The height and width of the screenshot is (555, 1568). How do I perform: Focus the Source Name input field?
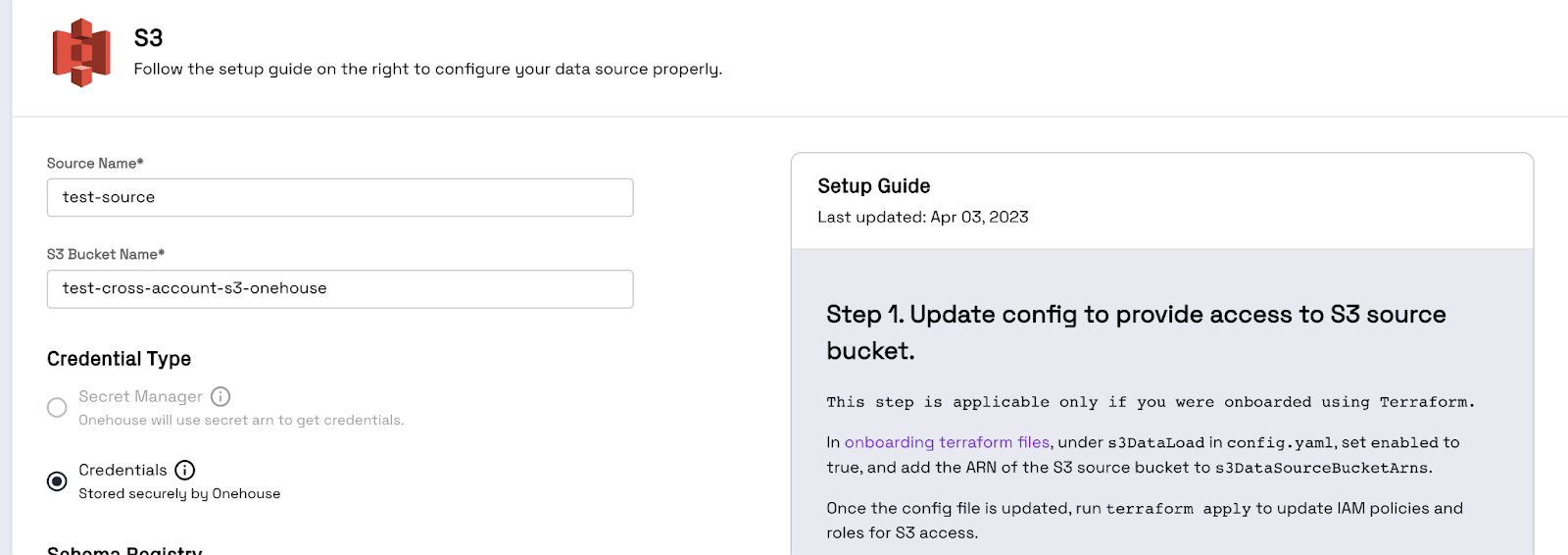(x=340, y=197)
